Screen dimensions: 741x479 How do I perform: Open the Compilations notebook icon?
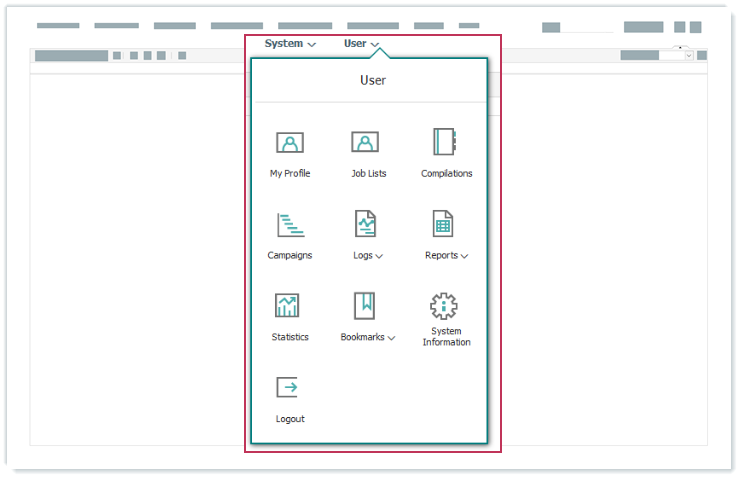(444, 142)
